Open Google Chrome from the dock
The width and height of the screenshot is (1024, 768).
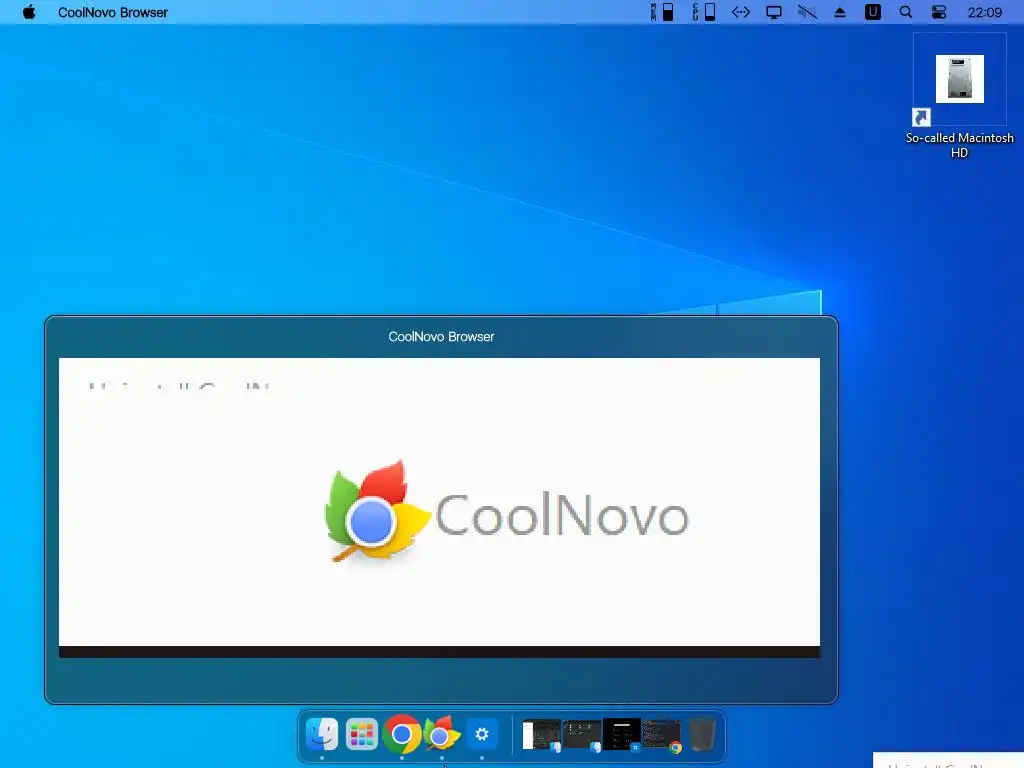[x=402, y=734]
